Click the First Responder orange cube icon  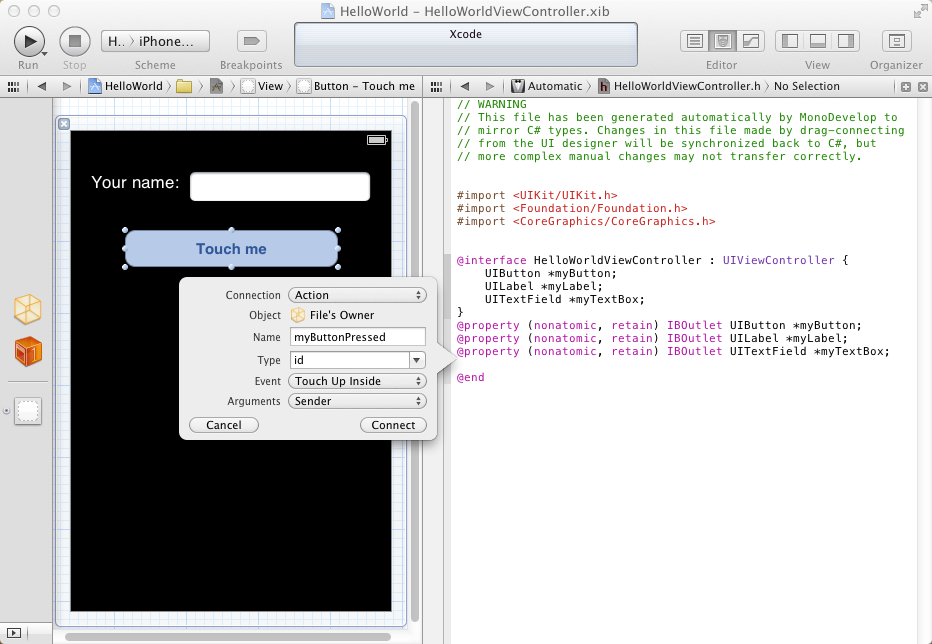click(28, 351)
